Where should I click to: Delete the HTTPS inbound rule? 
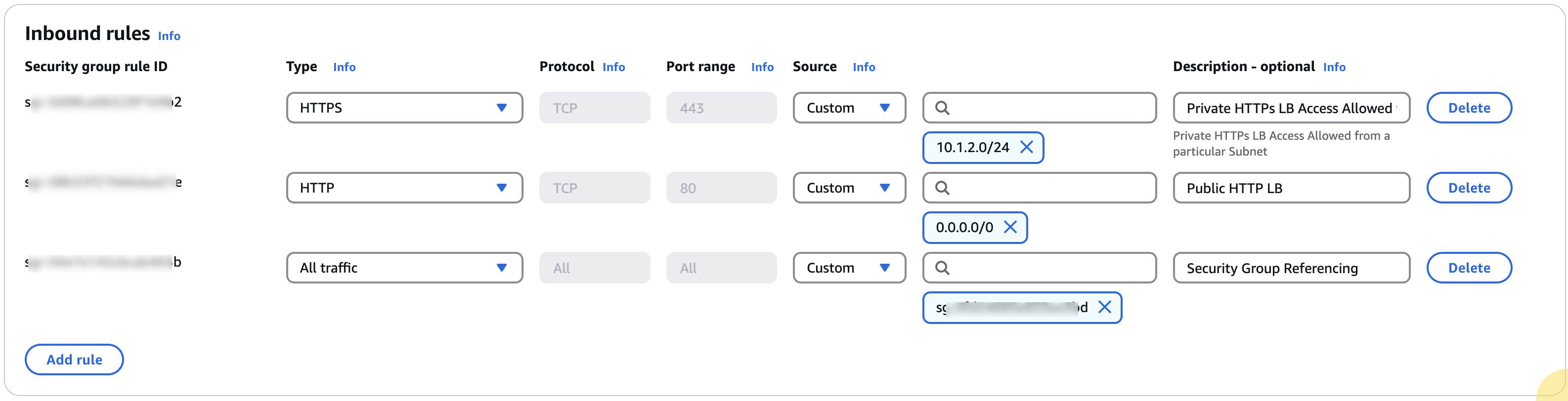tap(1468, 108)
